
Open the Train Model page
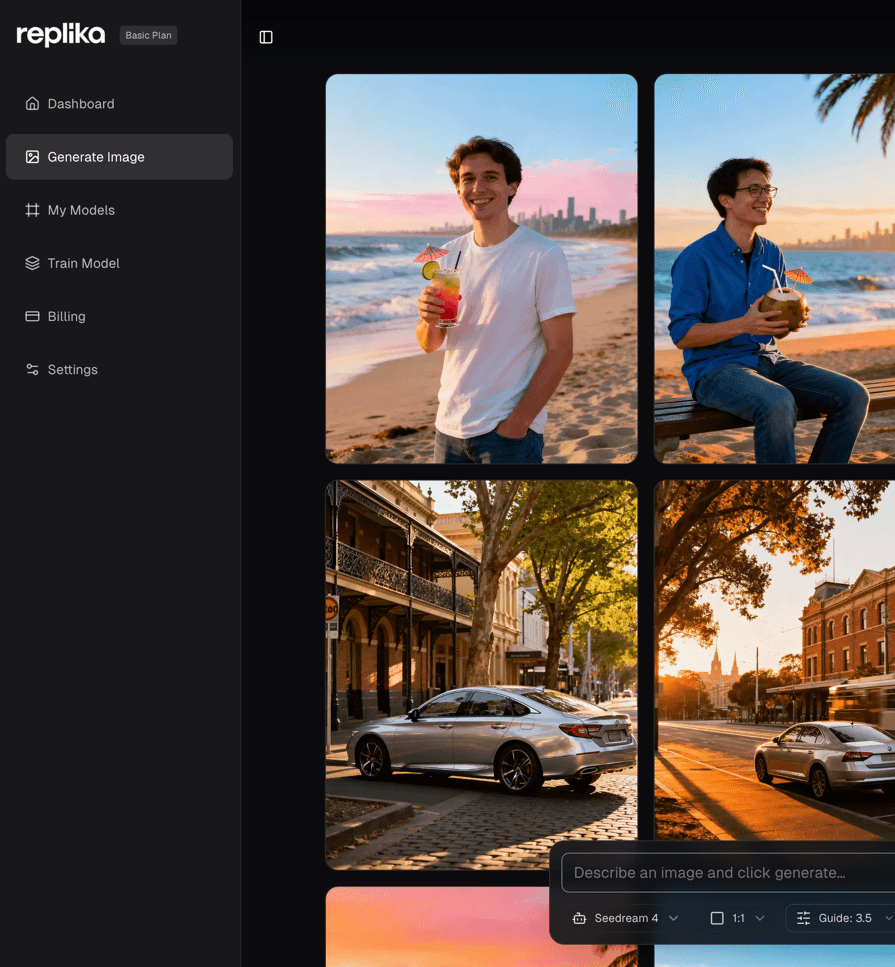85,263
